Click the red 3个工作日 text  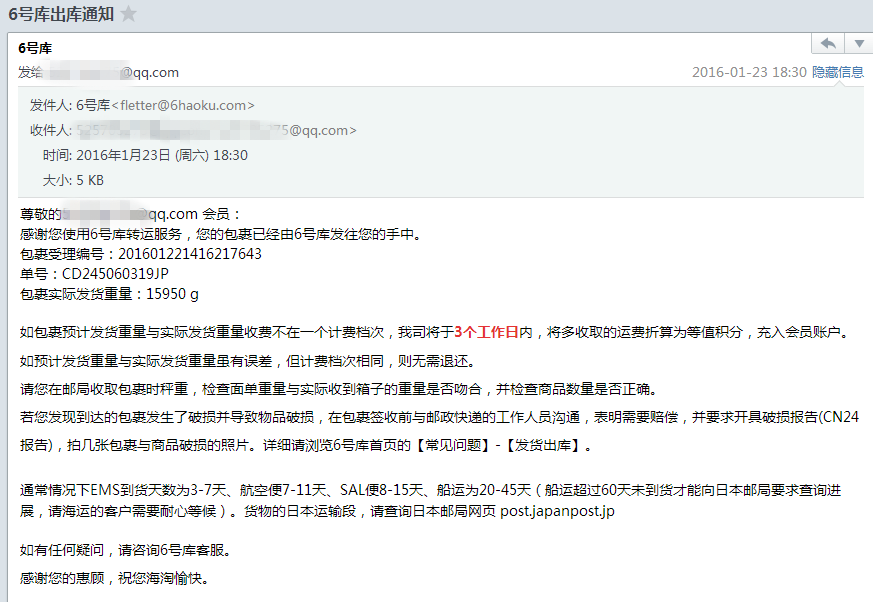(x=486, y=332)
